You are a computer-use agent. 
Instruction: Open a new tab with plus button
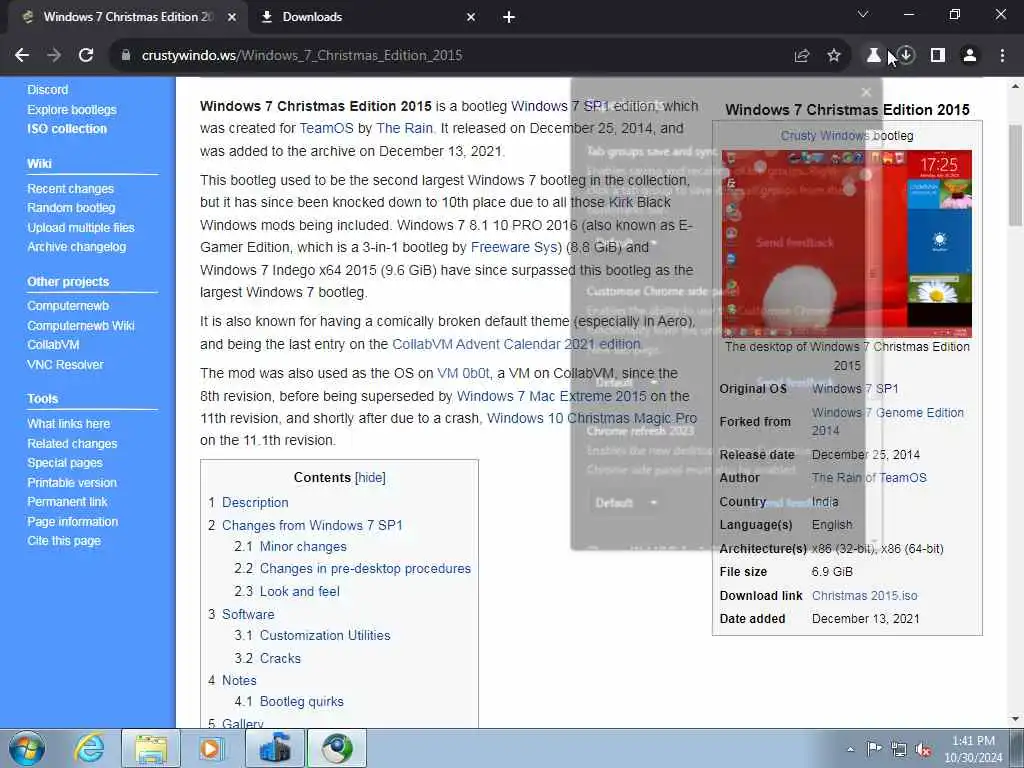[x=509, y=17]
